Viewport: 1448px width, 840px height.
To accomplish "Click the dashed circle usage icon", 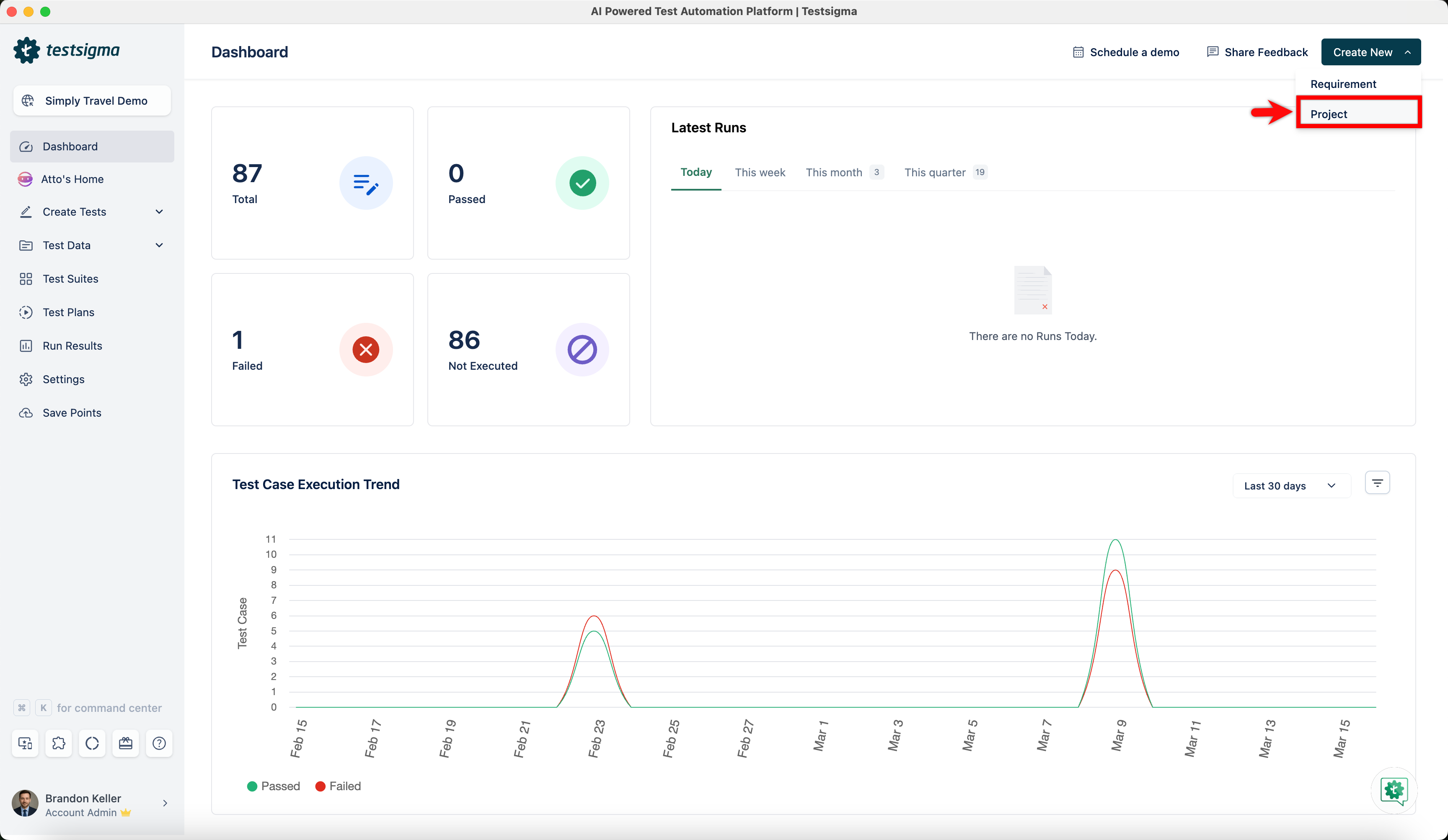I will click(x=92, y=743).
